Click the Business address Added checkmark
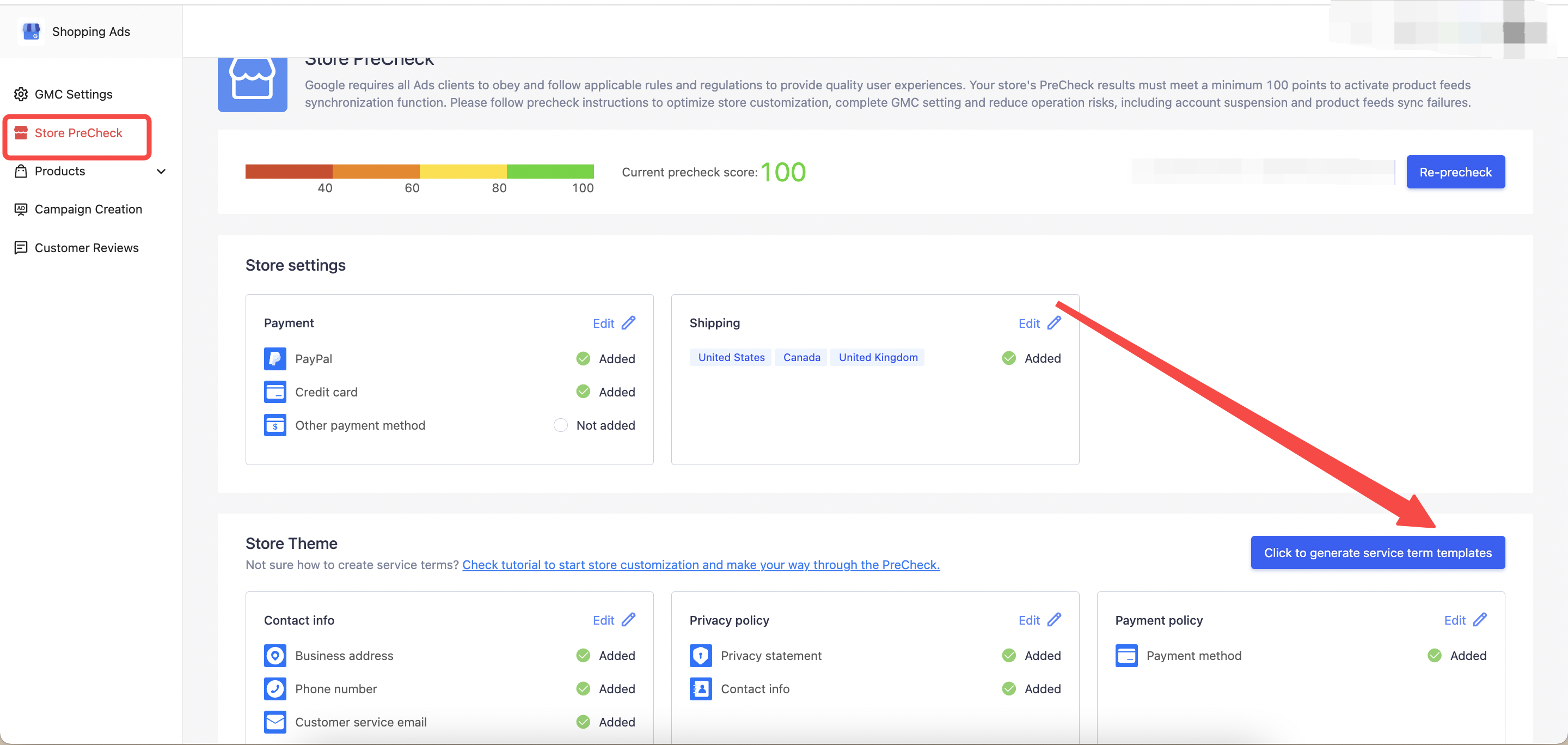This screenshot has width=1568, height=745. [583, 656]
